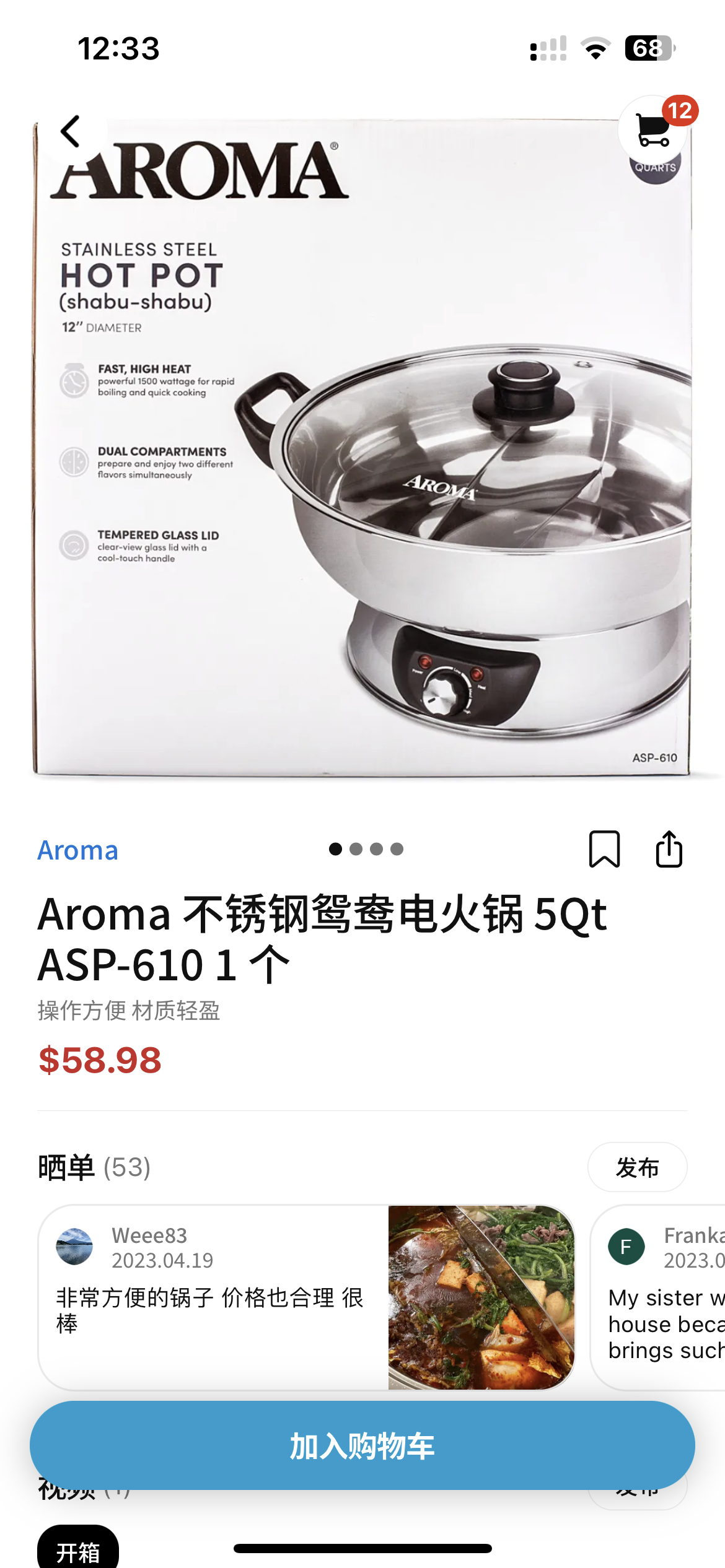725x1568 pixels.
Task: Tap 加入购物车 add to cart button
Action: [x=362, y=1445]
